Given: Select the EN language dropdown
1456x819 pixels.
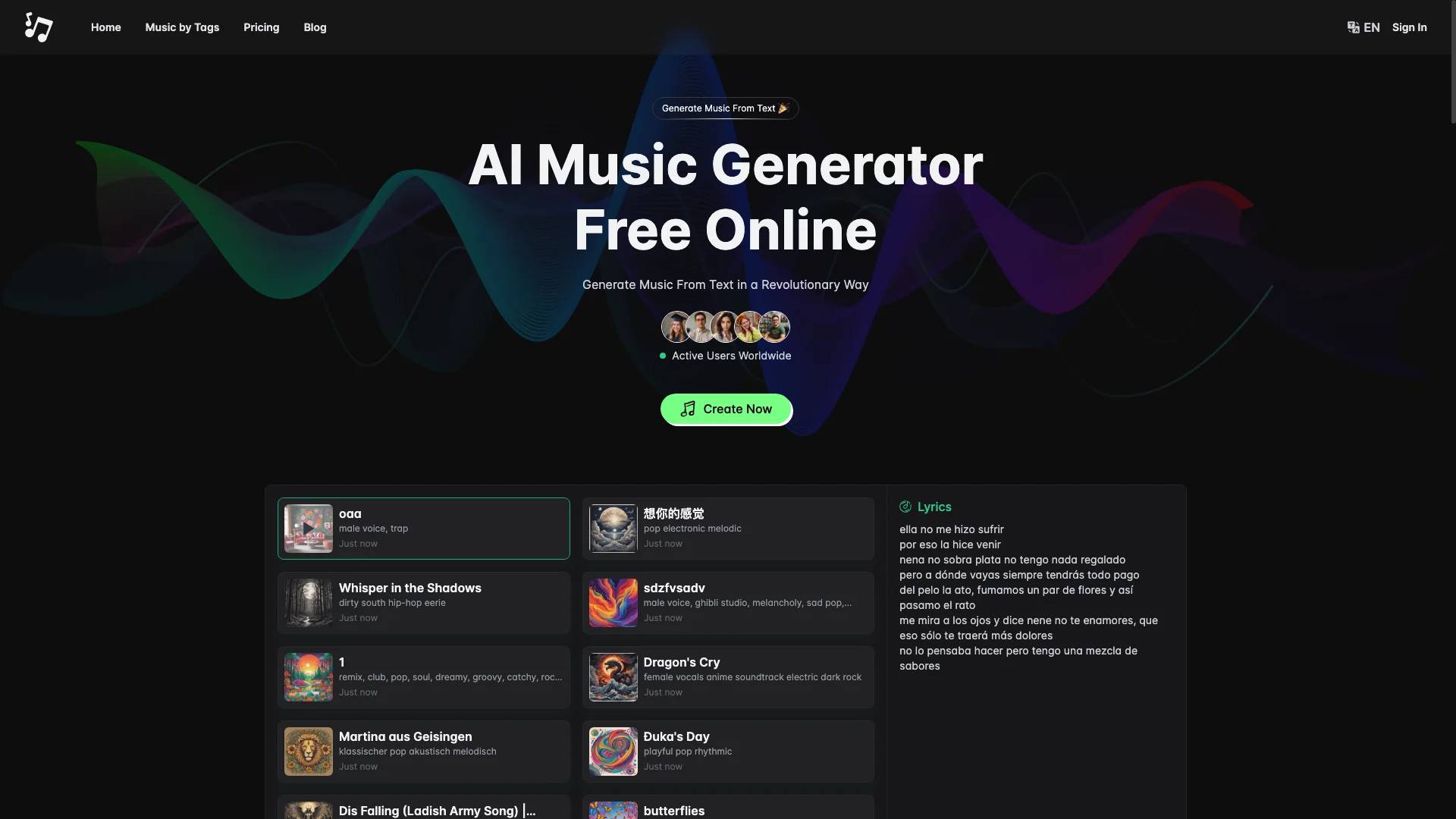Looking at the screenshot, I should (1362, 27).
